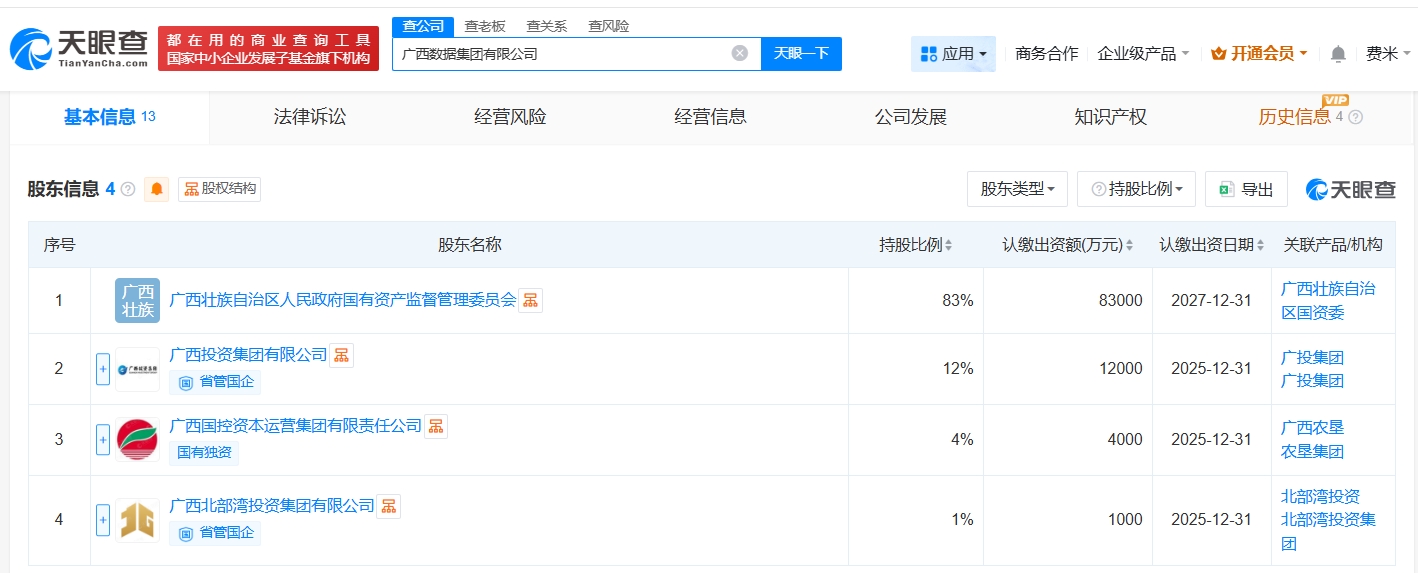Click equity structure icon beside 广西国控资本运营集团
This screenshot has height=573, width=1418.
pyautogui.click(x=436, y=426)
